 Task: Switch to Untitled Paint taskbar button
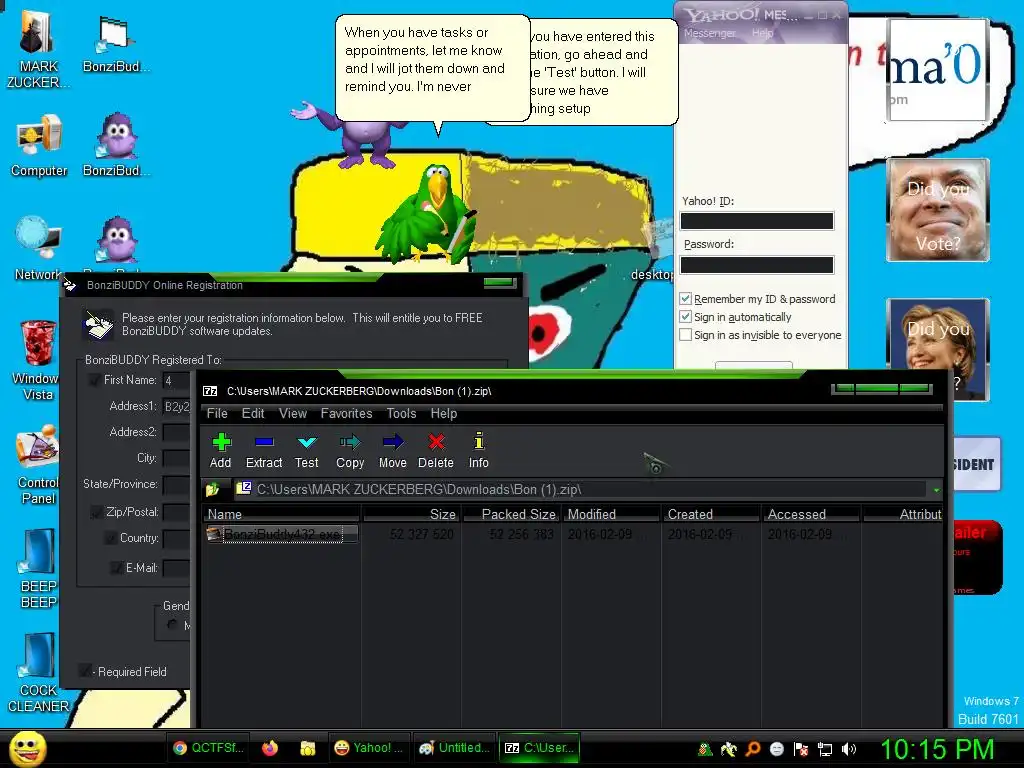[x=454, y=748]
